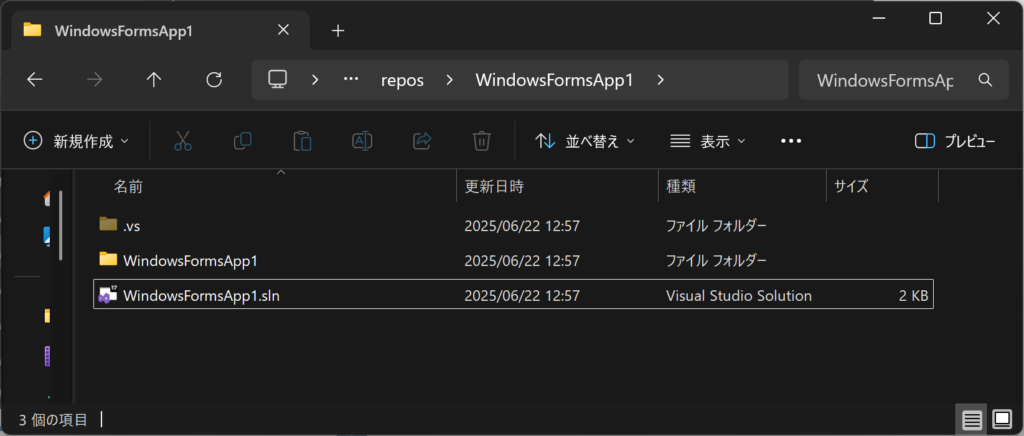Click the PC monitor icon in address bar

click(x=278, y=80)
